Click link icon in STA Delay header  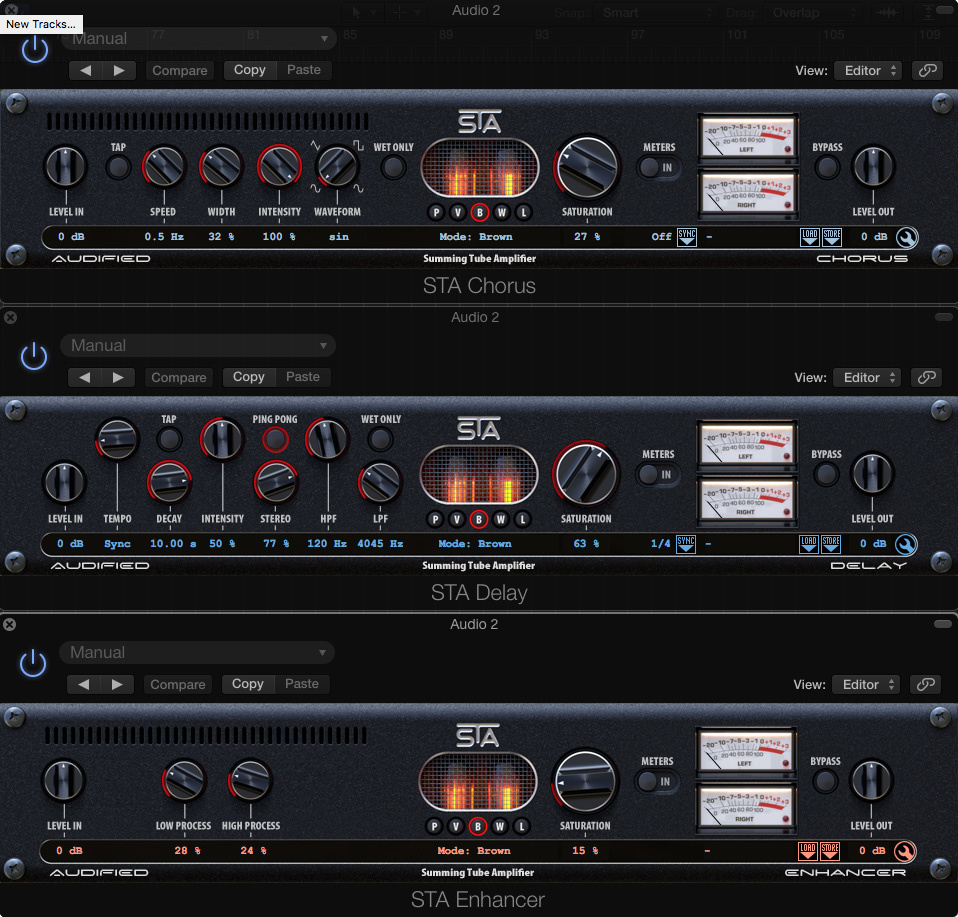[926, 378]
